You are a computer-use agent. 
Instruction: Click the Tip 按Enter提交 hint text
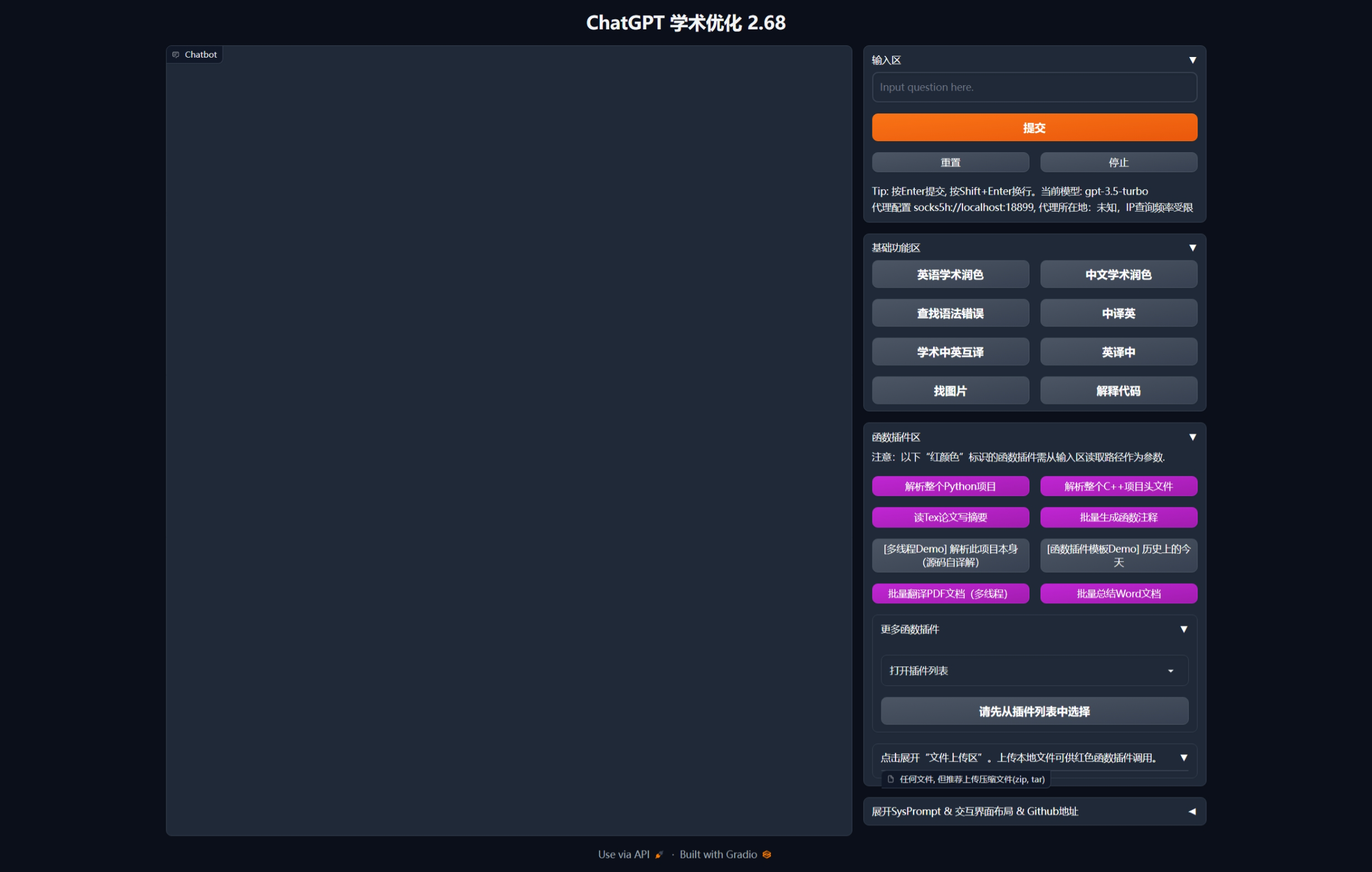click(x=1009, y=192)
